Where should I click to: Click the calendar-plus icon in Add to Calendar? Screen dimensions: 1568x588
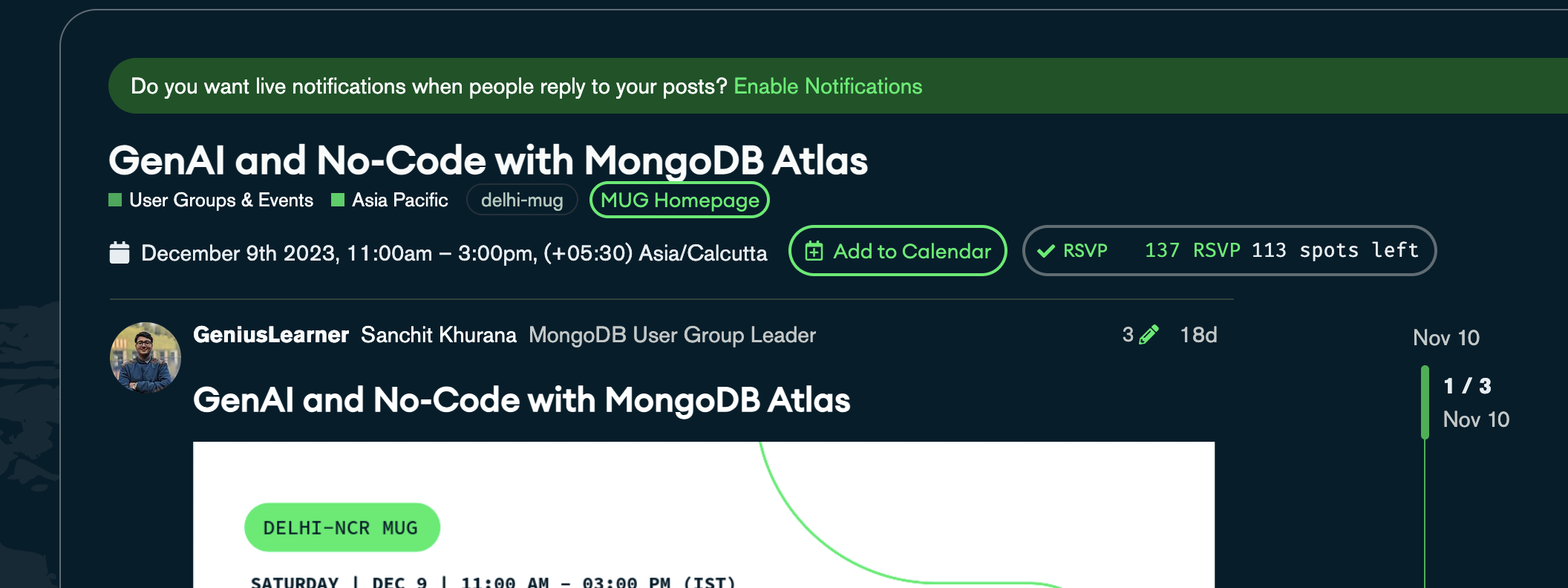click(x=814, y=252)
